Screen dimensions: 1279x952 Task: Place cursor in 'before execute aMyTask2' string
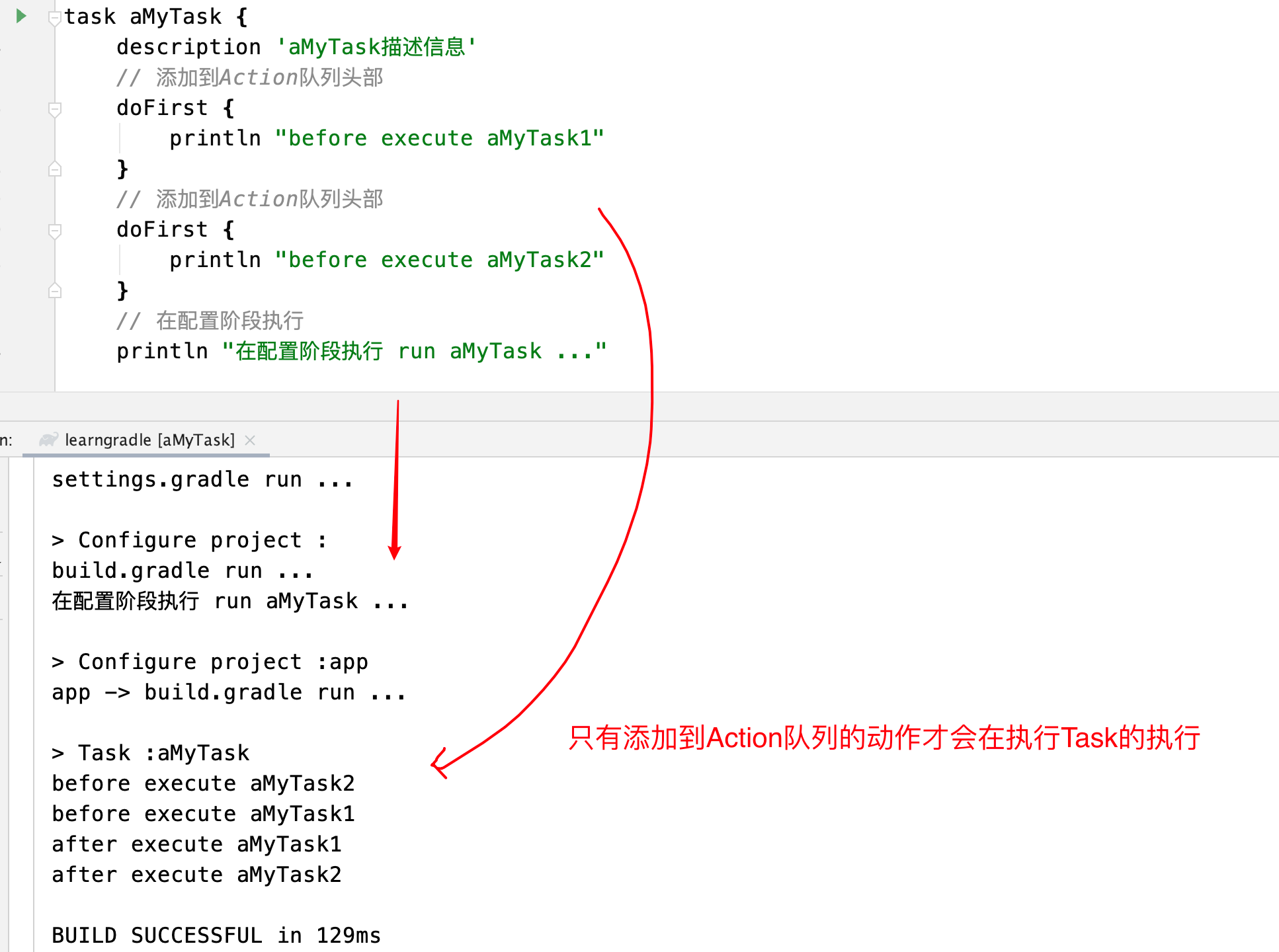(x=439, y=260)
